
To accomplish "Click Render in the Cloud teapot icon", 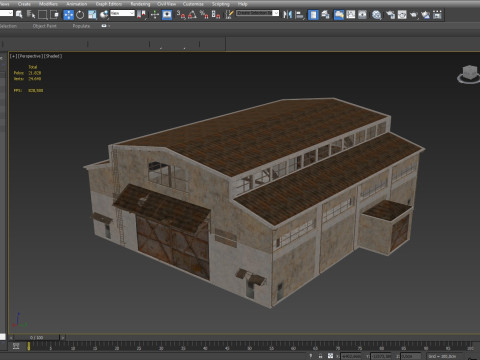I will point(426,15).
